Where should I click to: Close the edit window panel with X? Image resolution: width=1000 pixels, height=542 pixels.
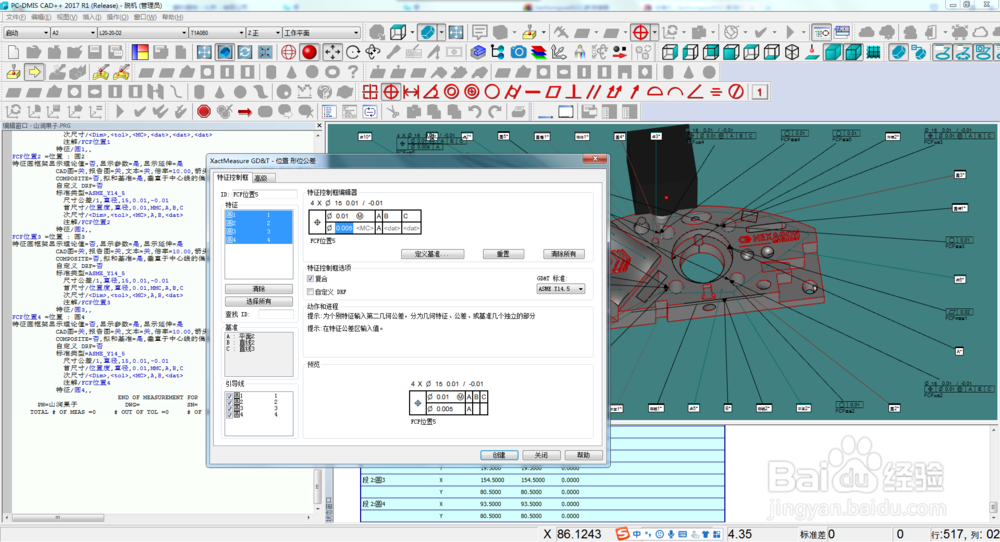coord(319,126)
